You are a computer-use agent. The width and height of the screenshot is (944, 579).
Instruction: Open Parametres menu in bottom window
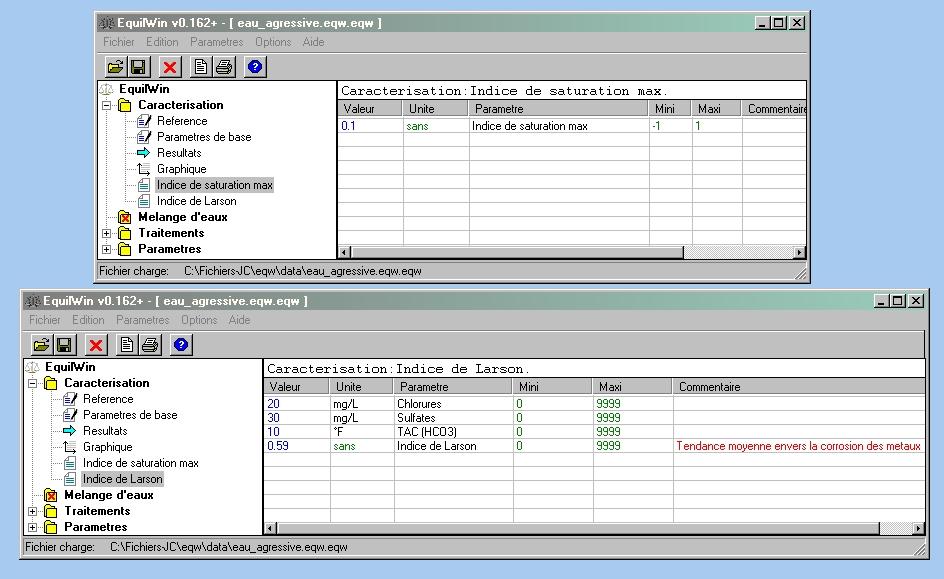click(x=143, y=320)
